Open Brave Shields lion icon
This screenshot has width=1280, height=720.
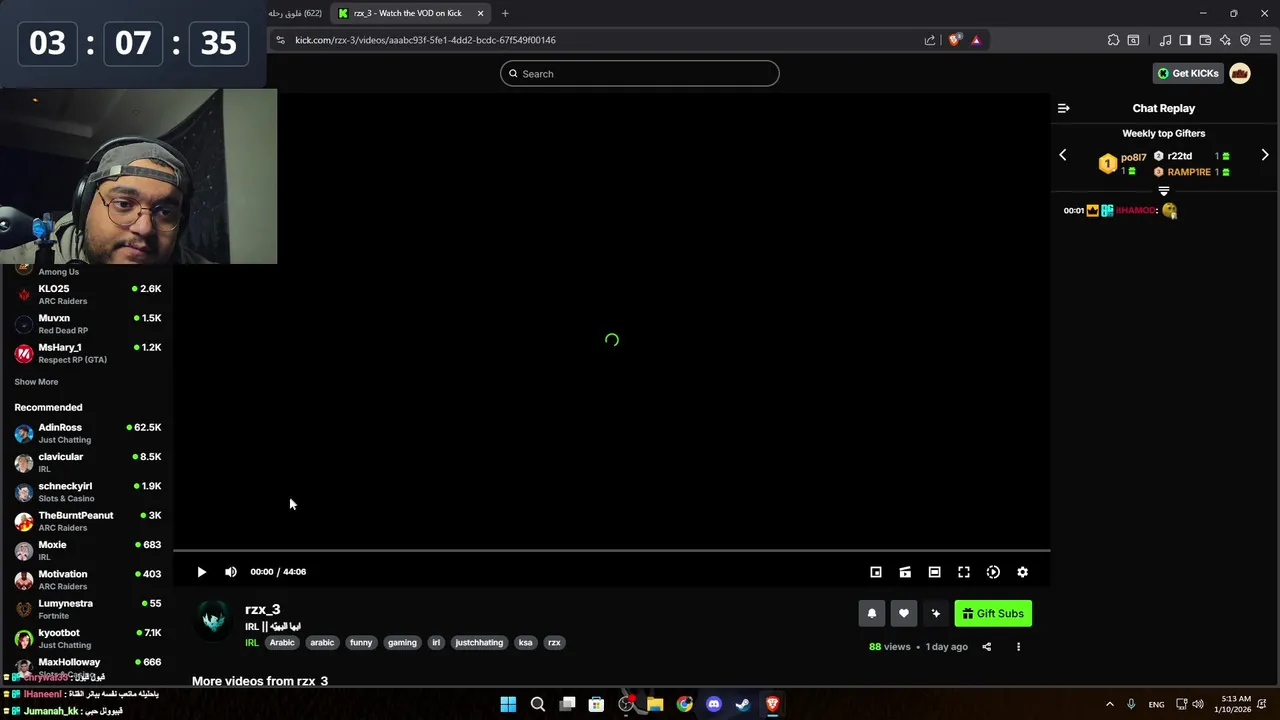point(955,40)
